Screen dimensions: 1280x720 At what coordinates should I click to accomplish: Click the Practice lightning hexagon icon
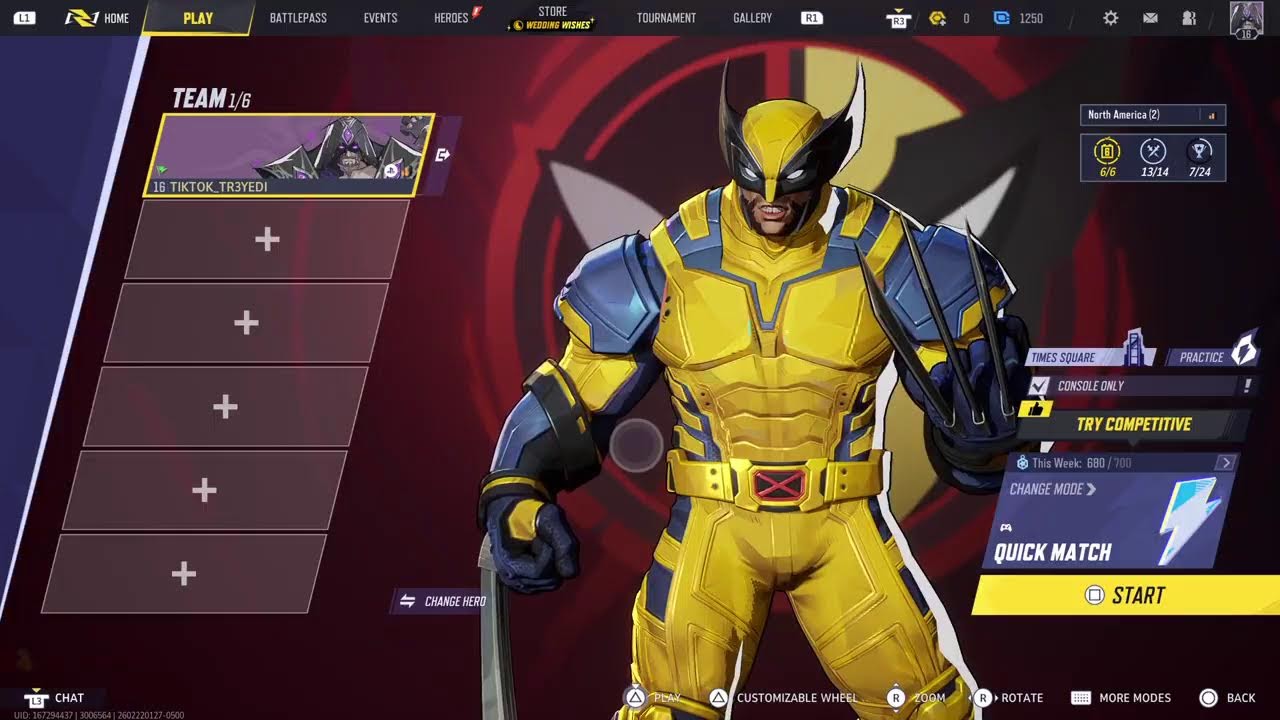click(1244, 348)
